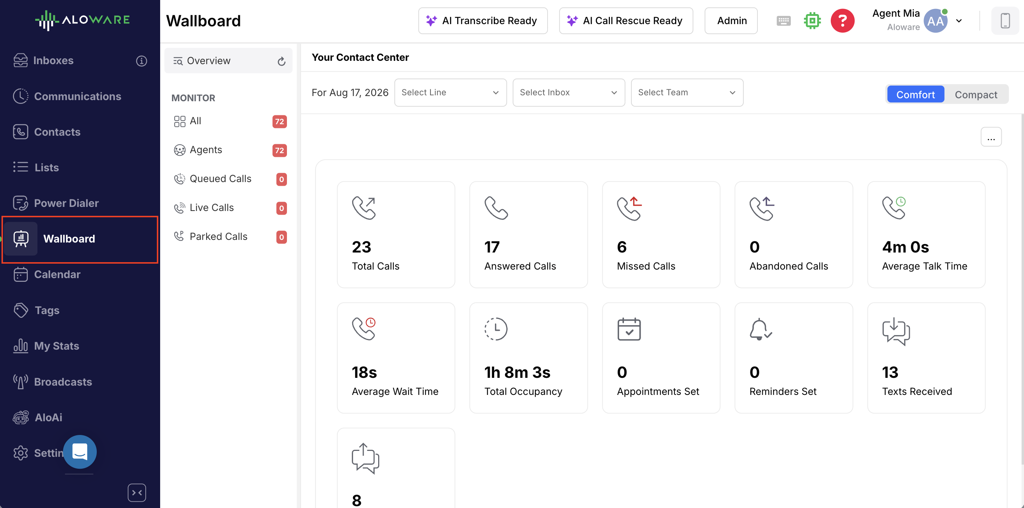The width and height of the screenshot is (1024, 508).
Task: Switch to Comfort view
Action: [x=916, y=95]
